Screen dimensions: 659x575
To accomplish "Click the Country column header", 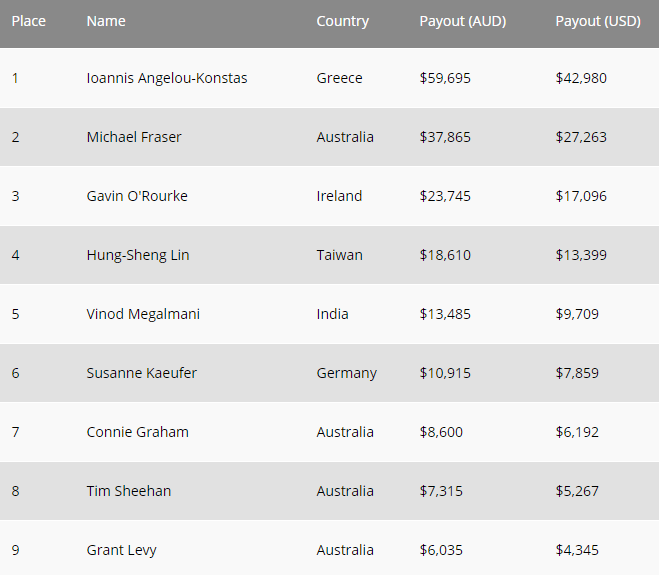I will click(x=342, y=21).
